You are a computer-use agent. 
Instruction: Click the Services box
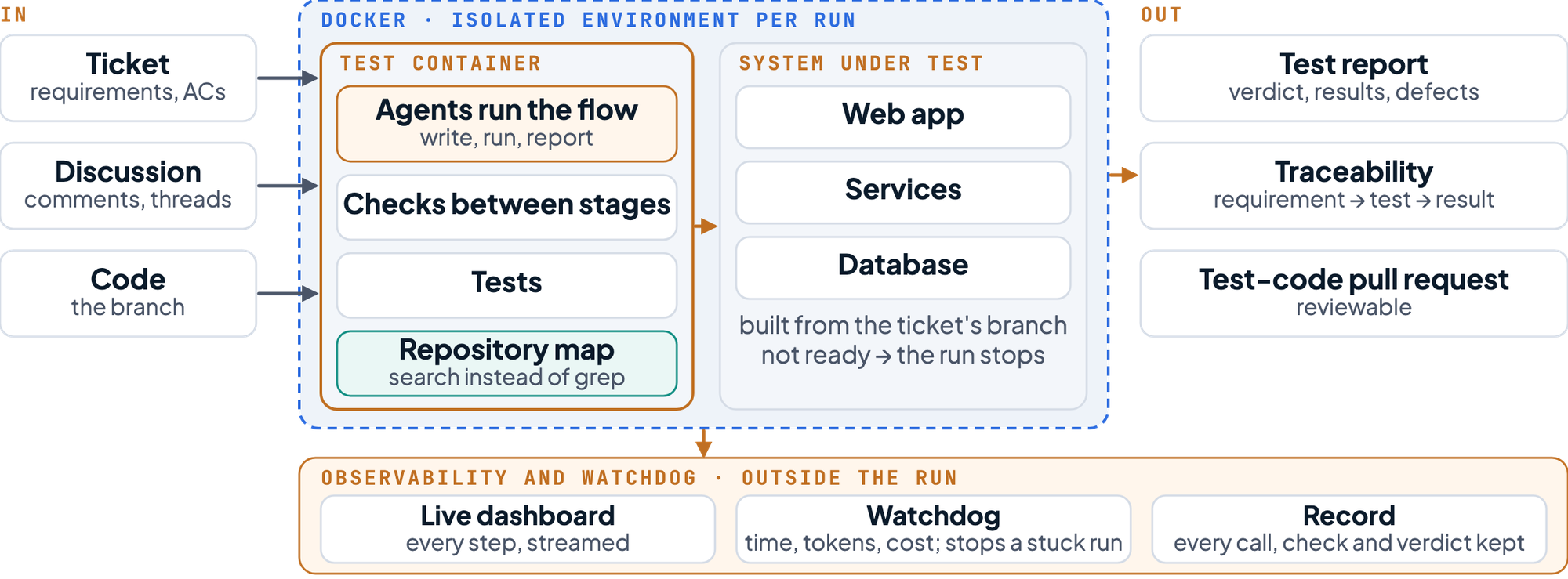tap(903, 192)
